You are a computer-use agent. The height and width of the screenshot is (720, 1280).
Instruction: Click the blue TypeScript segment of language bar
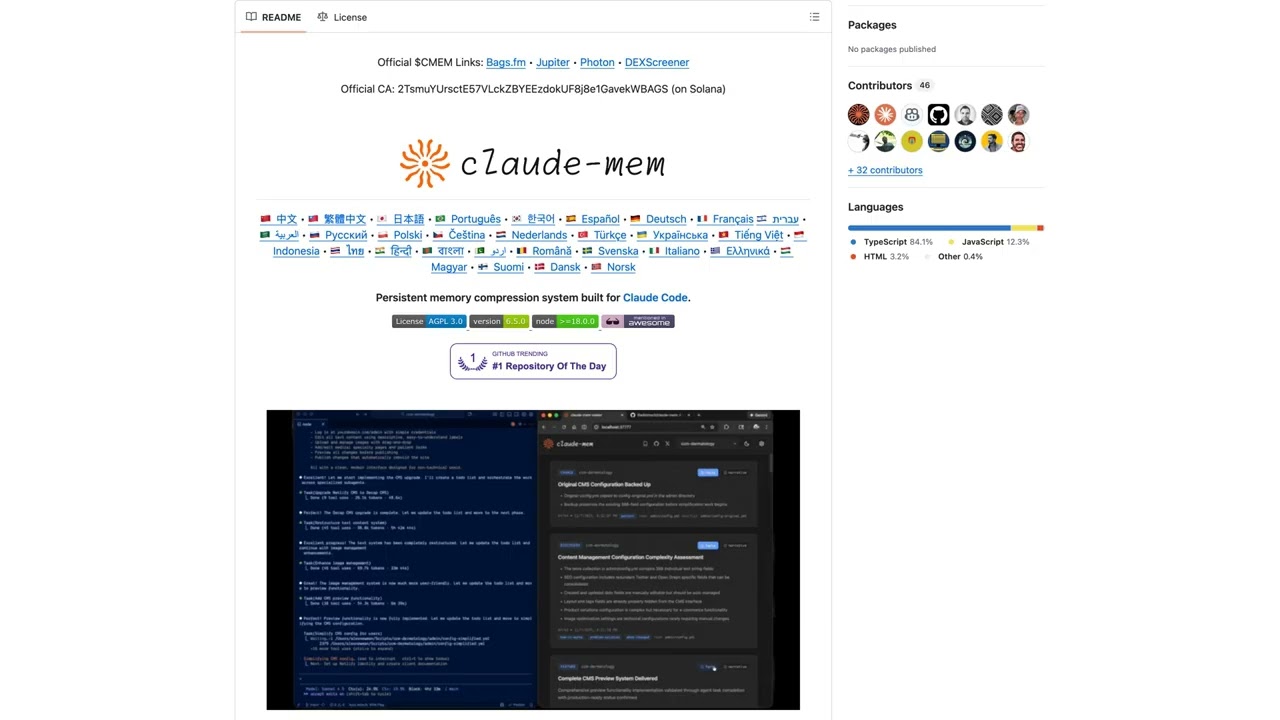(x=929, y=228)
